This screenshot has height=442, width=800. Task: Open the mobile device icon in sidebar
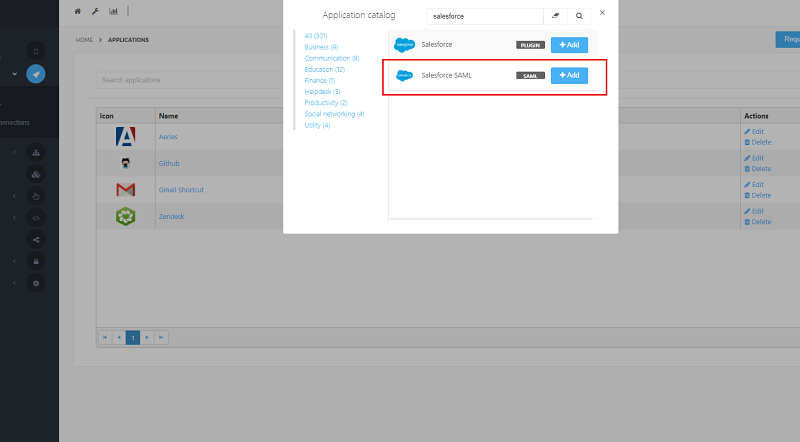(x=36, y=51)
